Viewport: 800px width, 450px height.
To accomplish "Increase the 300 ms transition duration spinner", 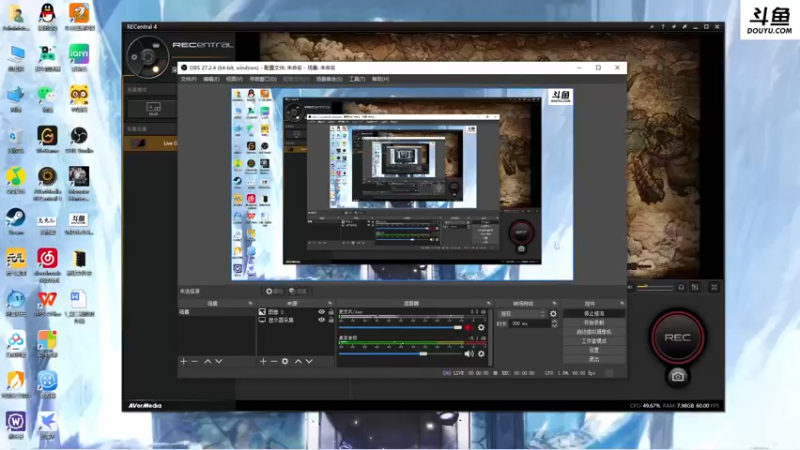I will tap(555, 321).
